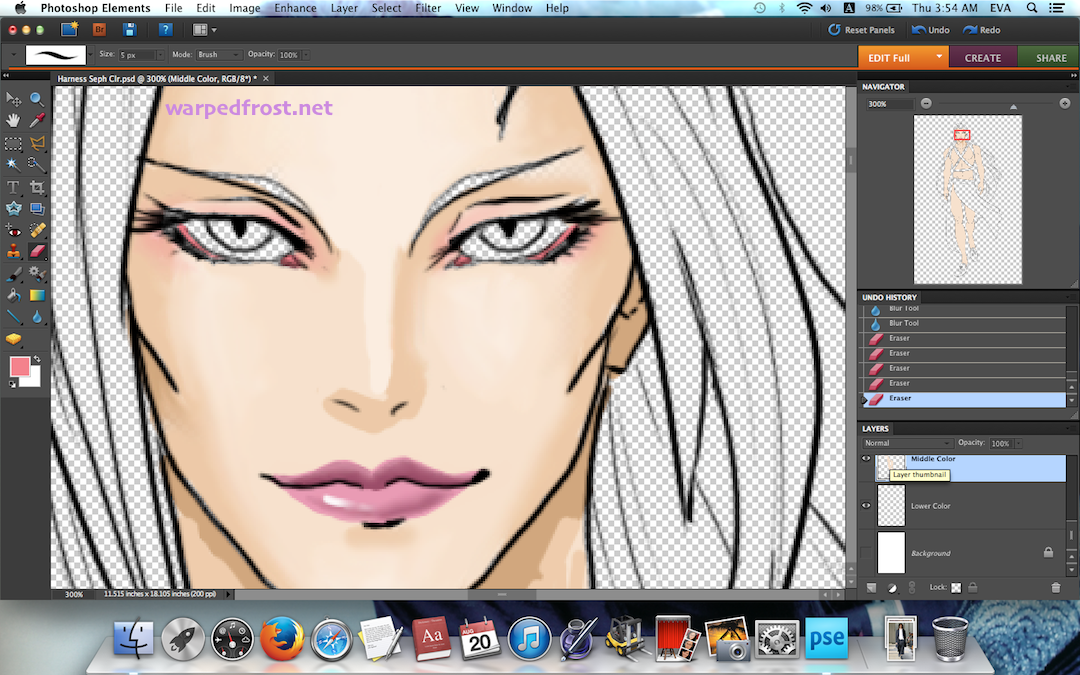Select the Zoom magnifier tool

point(37,99)
